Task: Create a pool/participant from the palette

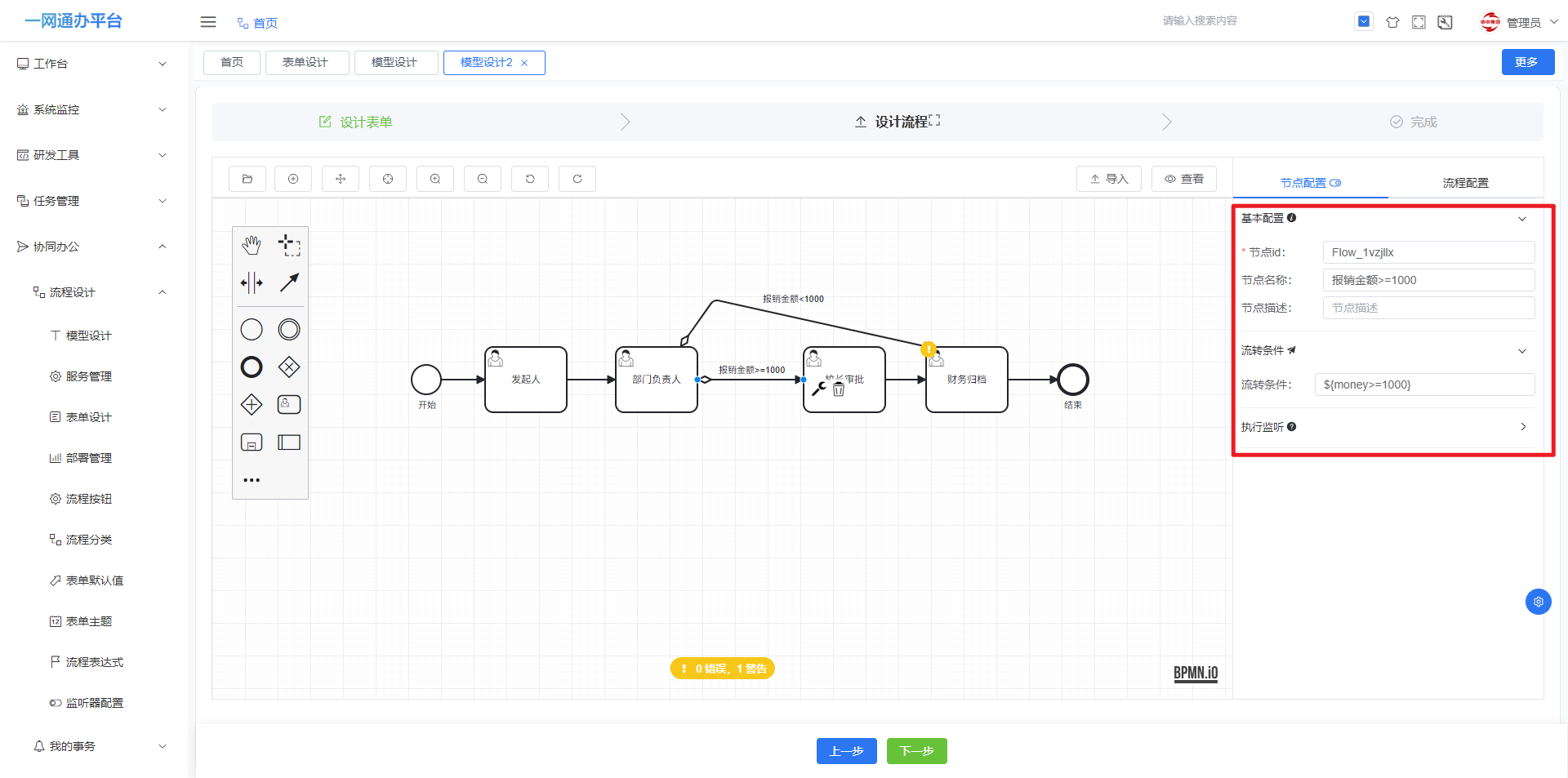Action: (x=289, y=442)
